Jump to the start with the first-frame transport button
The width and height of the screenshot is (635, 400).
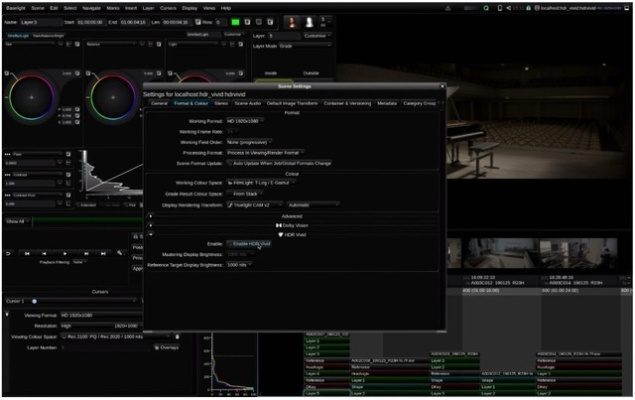[26, 254]
